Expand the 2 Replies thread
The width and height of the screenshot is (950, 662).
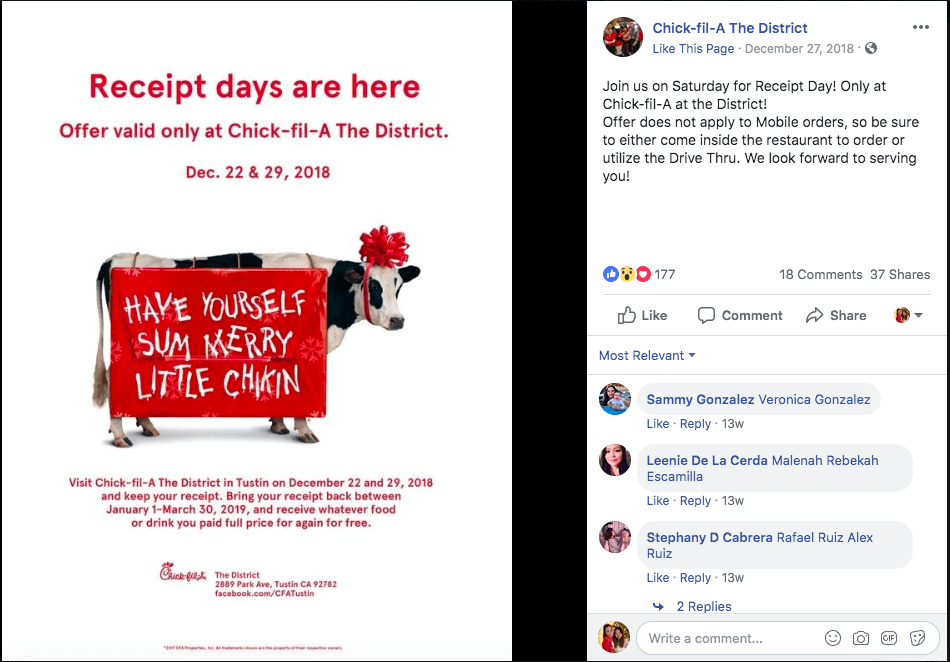(703, 606)
